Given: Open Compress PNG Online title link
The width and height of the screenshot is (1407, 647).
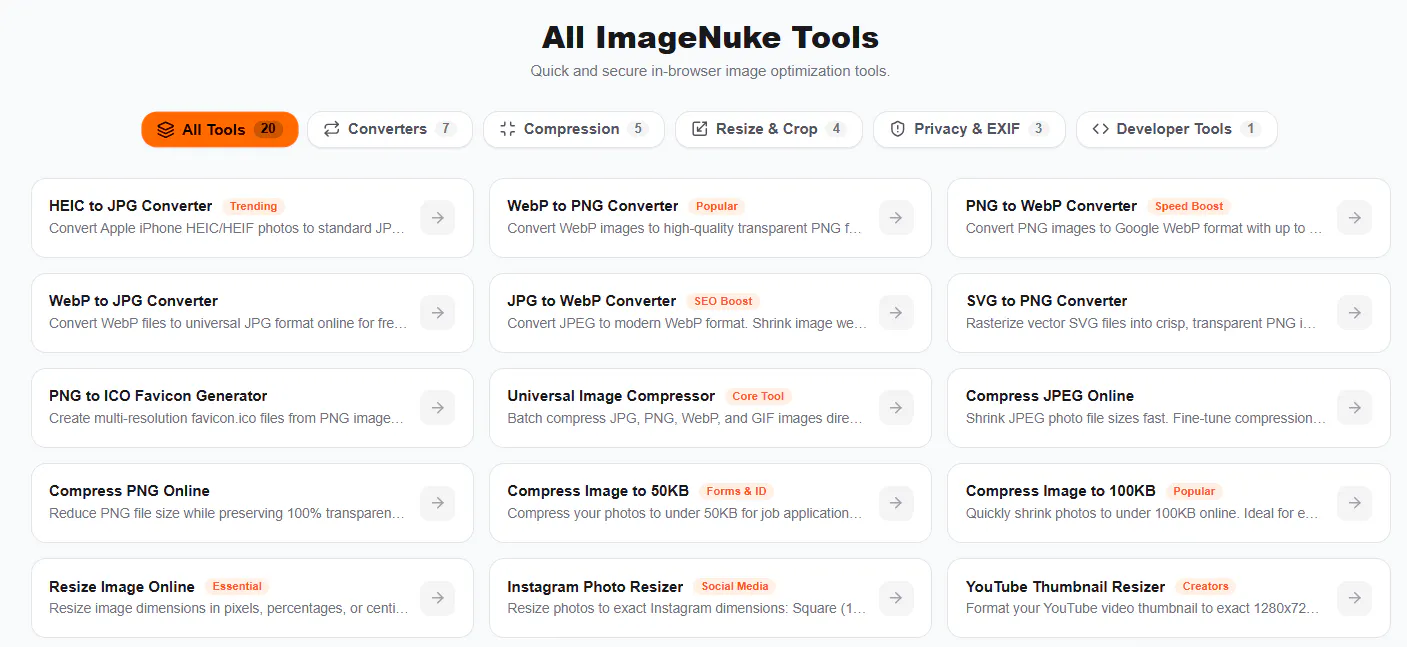Looking at the screenshot, I should (x=129, y=491).
